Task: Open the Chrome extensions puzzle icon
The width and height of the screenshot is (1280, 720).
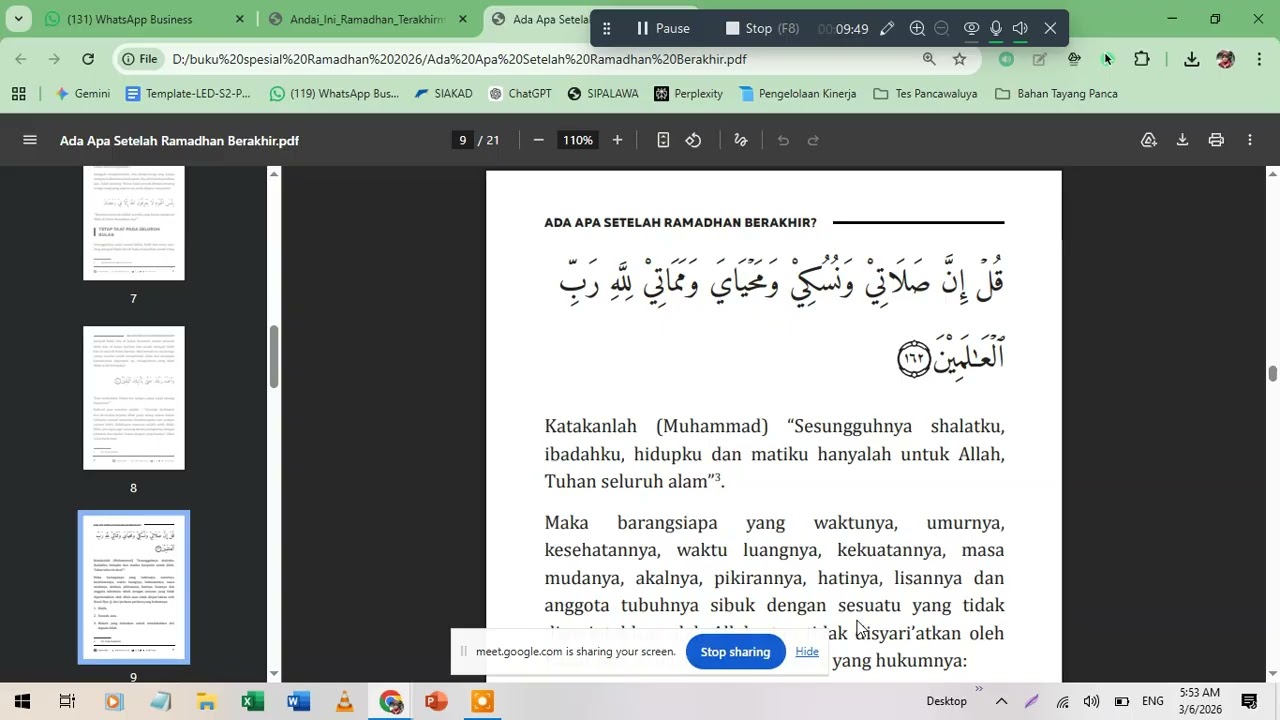Action: [x=1142, y=59]
